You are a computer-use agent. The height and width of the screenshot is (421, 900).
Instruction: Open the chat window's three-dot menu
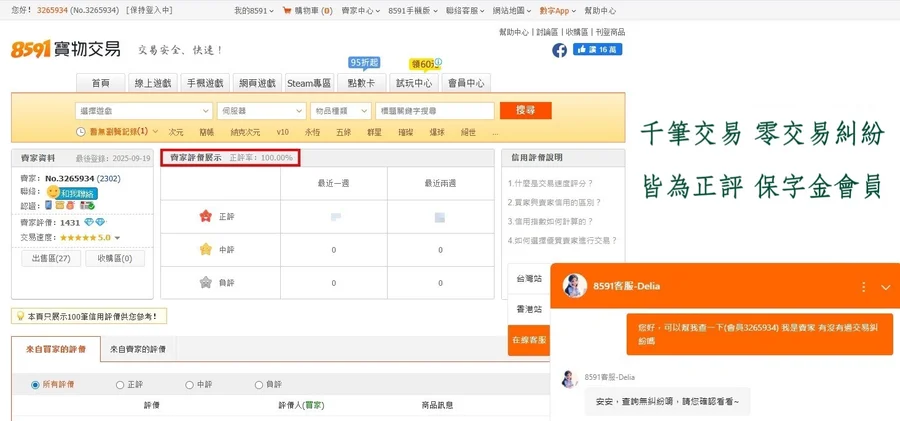[864, 287]
